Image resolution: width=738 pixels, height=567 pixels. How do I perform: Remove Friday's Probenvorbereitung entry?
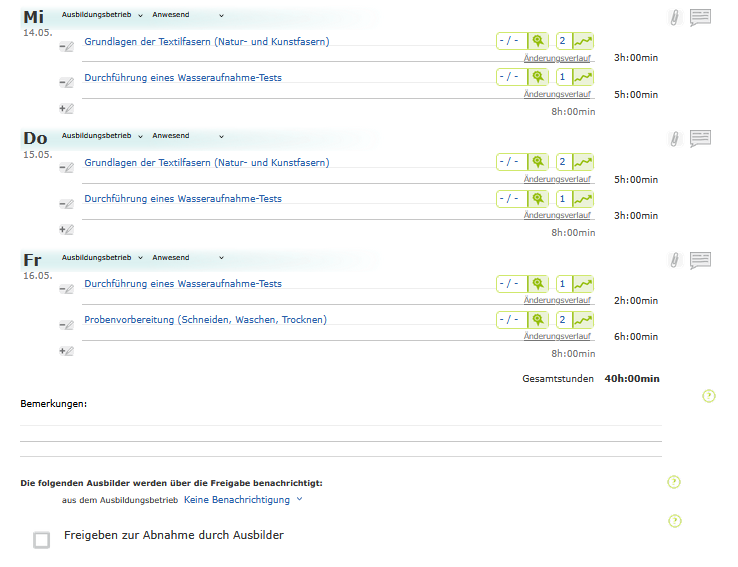[66, 325]
